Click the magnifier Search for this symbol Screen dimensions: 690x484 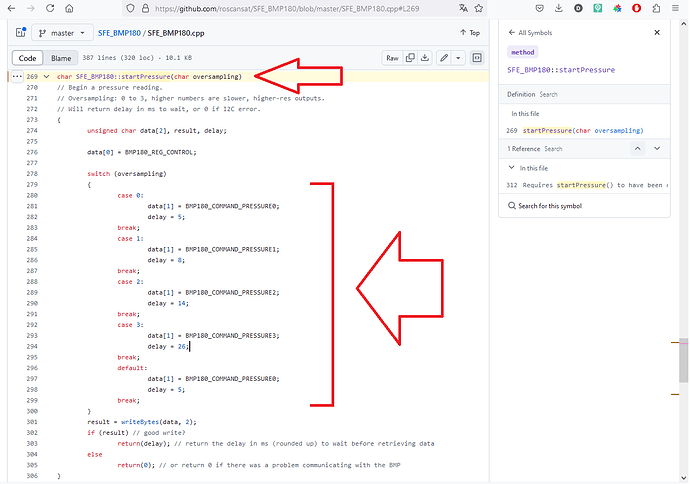coord(545,206)
